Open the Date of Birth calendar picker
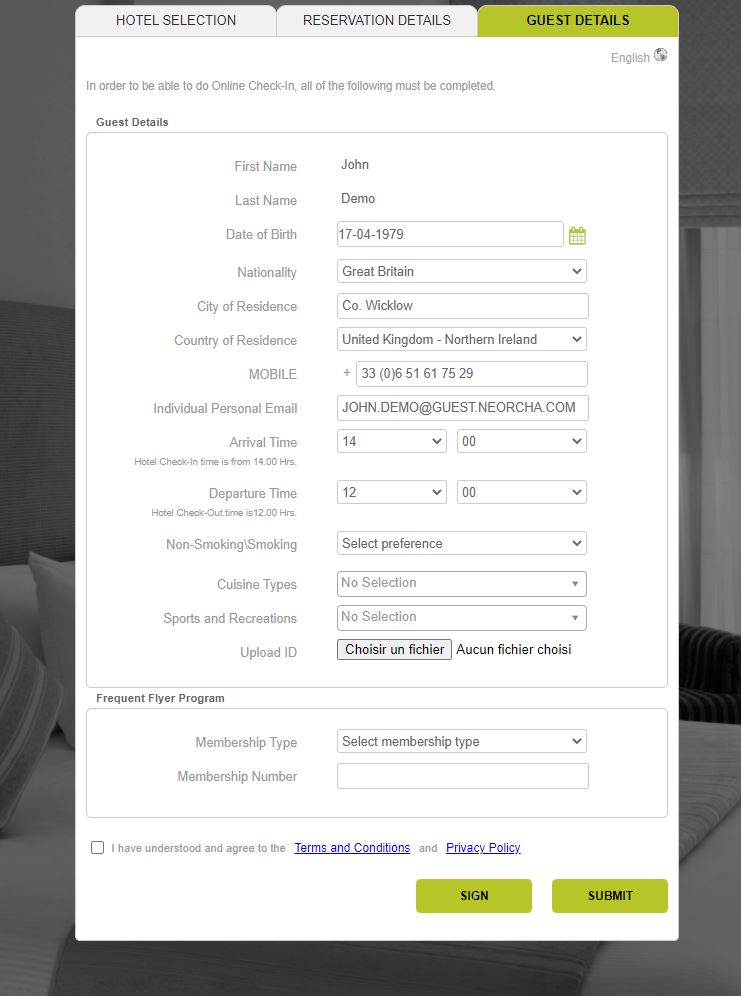Screen dimensions: 741x996 coord(577,236)
